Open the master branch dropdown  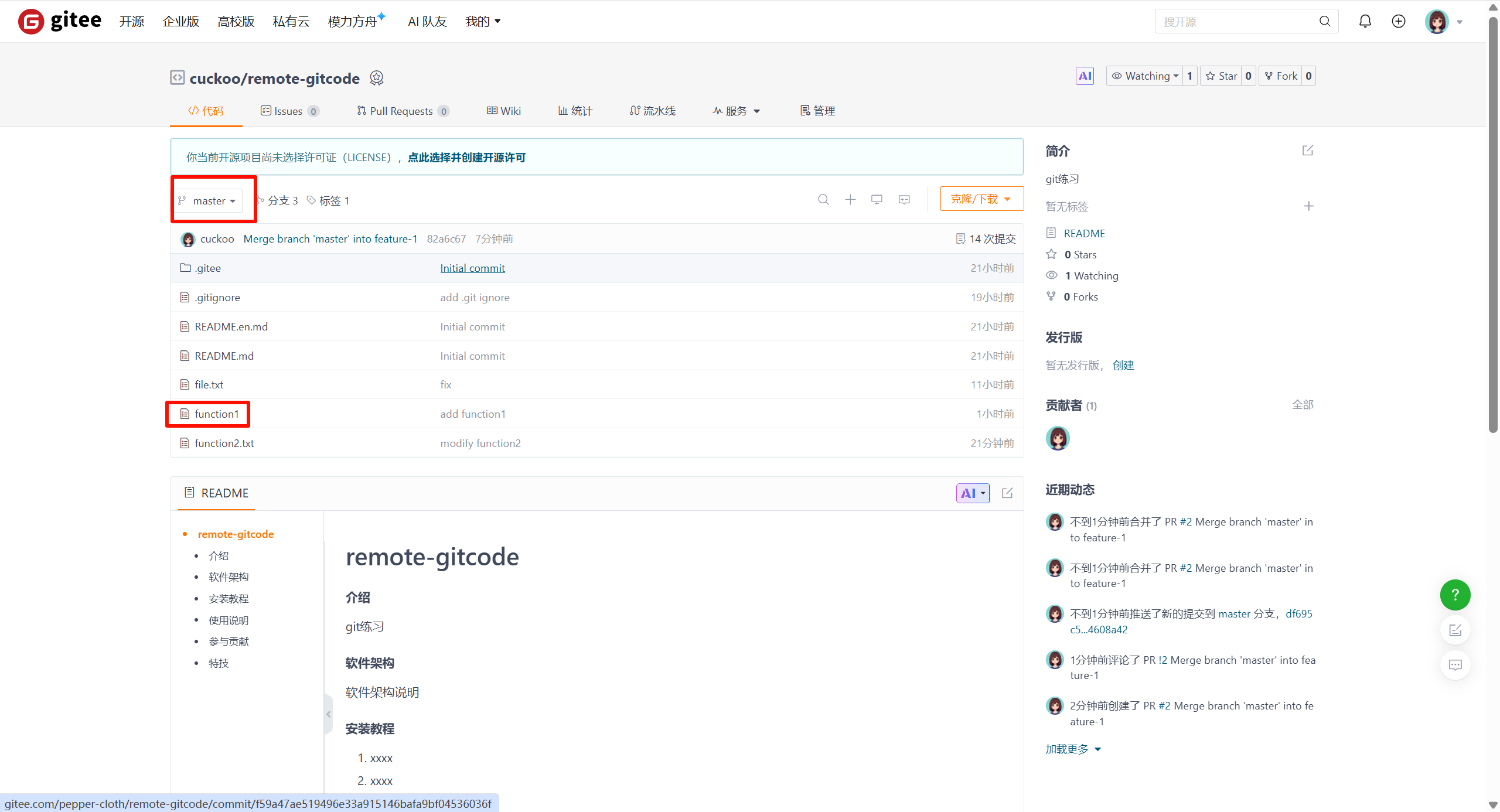click(x=210, y=201)
